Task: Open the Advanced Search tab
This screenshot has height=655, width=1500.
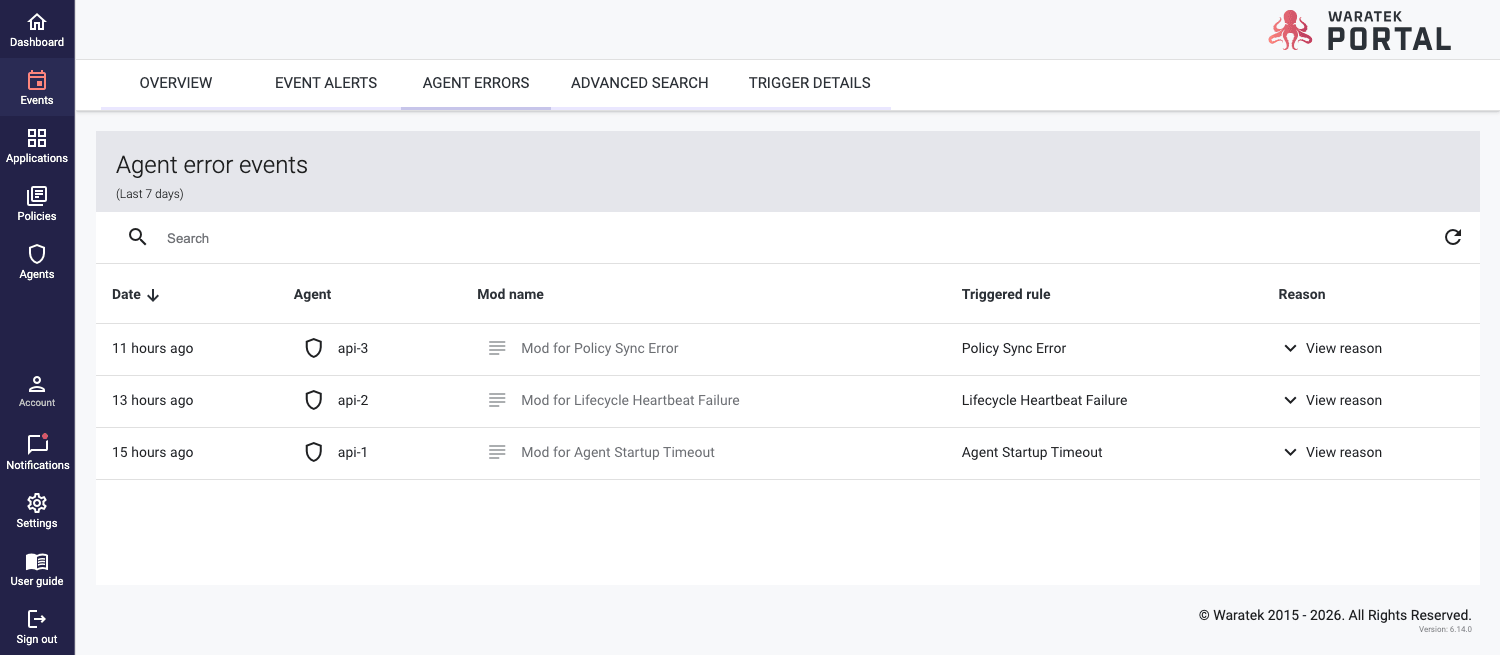Action: tap(640, 83)
